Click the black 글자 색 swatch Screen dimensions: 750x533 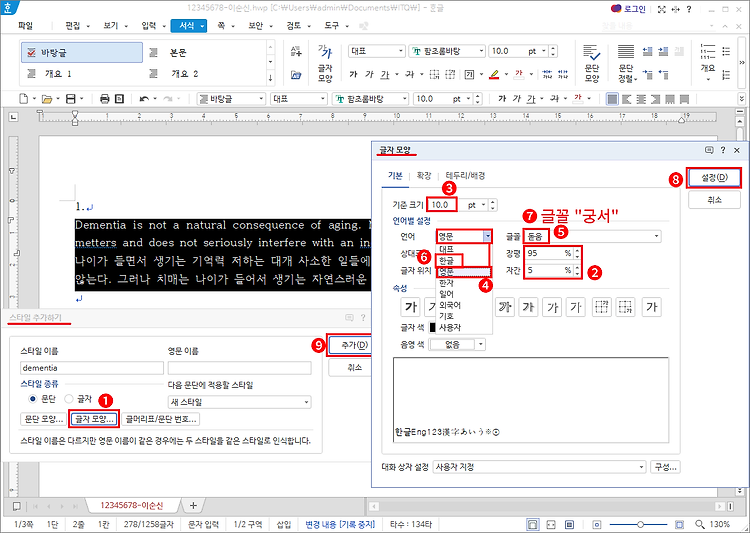[x=433, y=328]
